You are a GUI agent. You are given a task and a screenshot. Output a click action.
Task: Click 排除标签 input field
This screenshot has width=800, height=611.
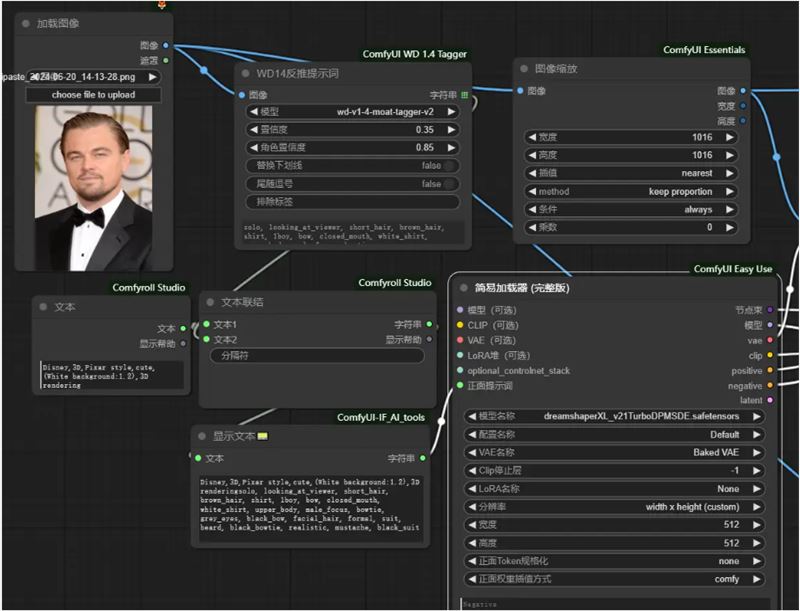(x=353, y=202)
